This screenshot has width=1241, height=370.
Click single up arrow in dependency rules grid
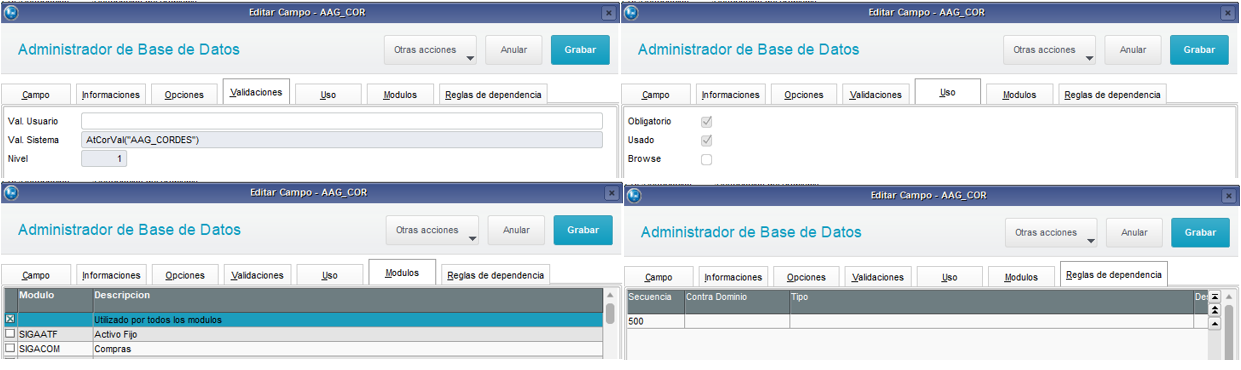[x=1215, y=323]
